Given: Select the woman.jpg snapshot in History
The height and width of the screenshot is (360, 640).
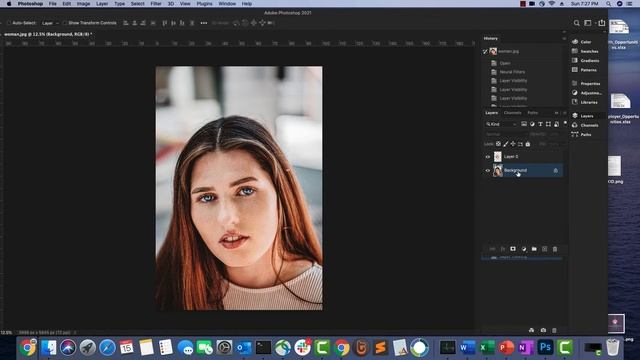Looking at the screenshot, I should (x=509, y=51).
